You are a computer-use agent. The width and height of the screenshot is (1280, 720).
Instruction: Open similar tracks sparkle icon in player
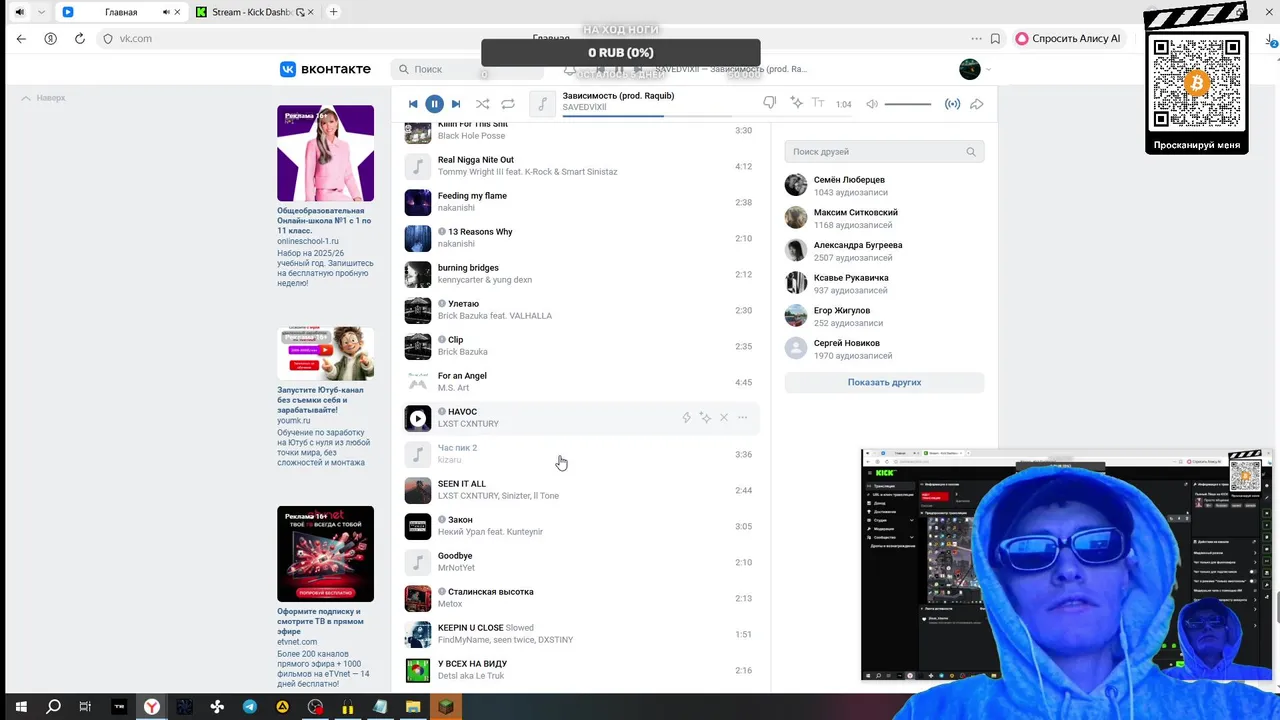click(x=796, y=103)
